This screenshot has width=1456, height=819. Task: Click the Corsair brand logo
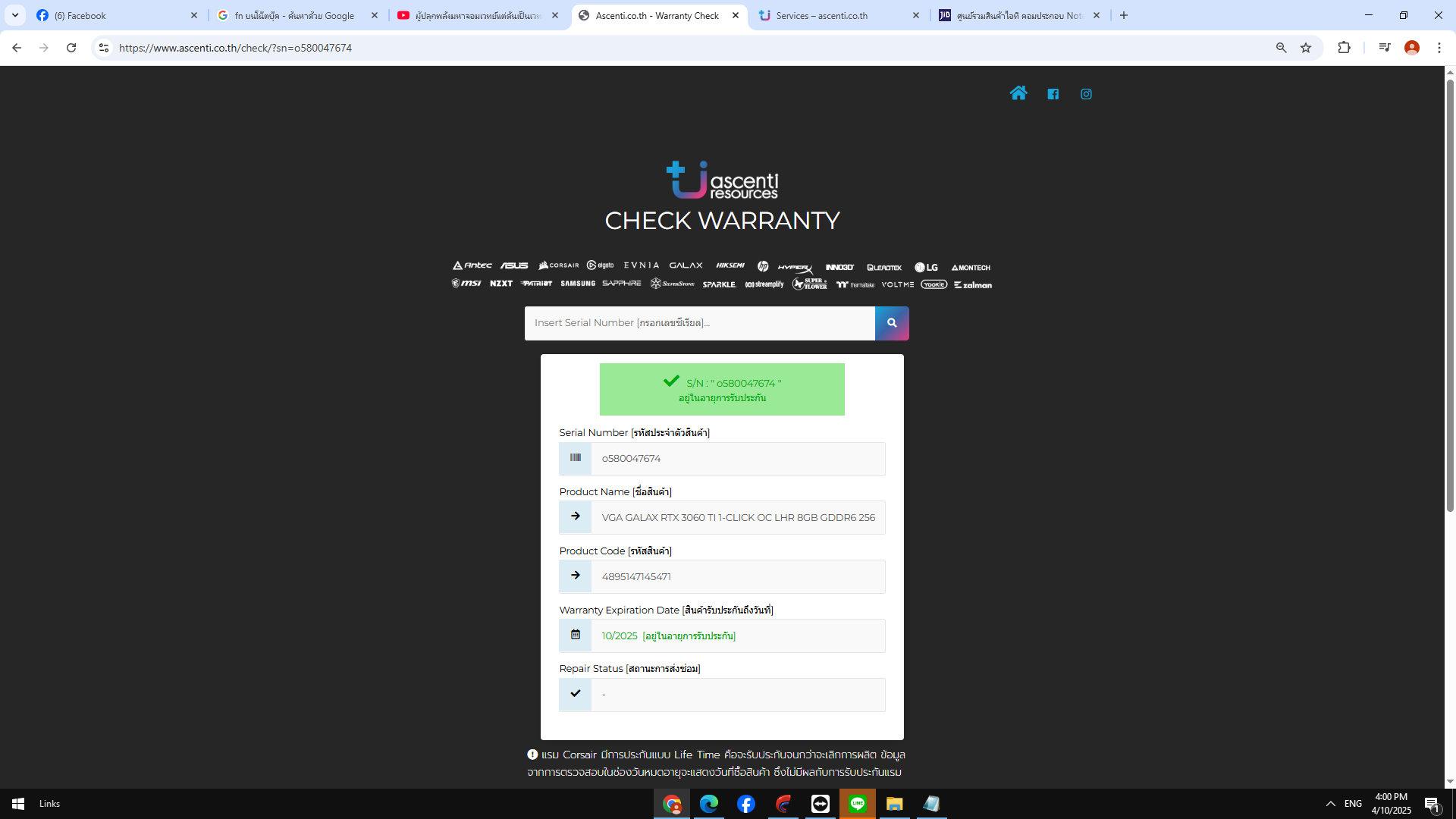point(558,265)
